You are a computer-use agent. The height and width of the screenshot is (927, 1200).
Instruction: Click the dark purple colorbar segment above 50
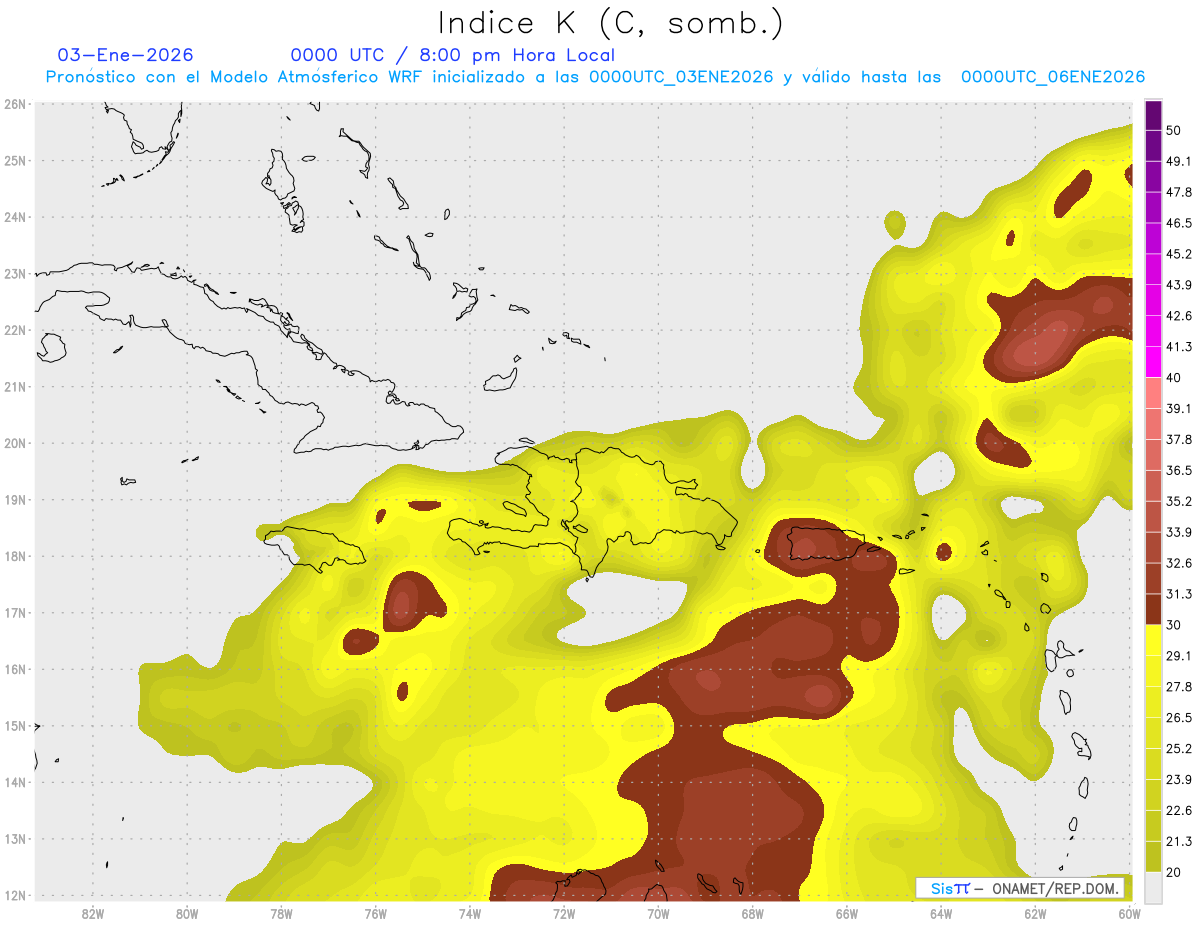[1153, 115]
